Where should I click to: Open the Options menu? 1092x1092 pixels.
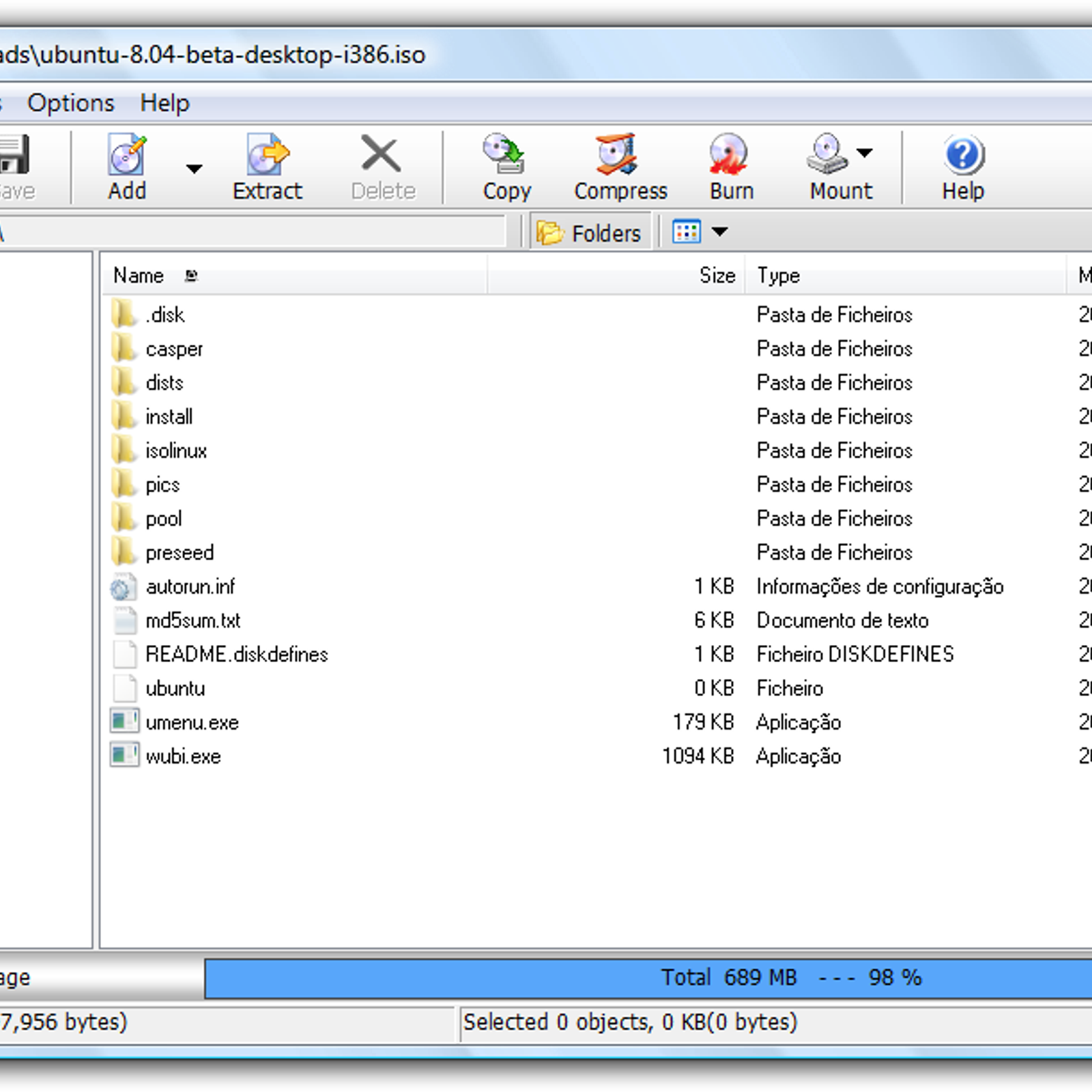[71, 103]
